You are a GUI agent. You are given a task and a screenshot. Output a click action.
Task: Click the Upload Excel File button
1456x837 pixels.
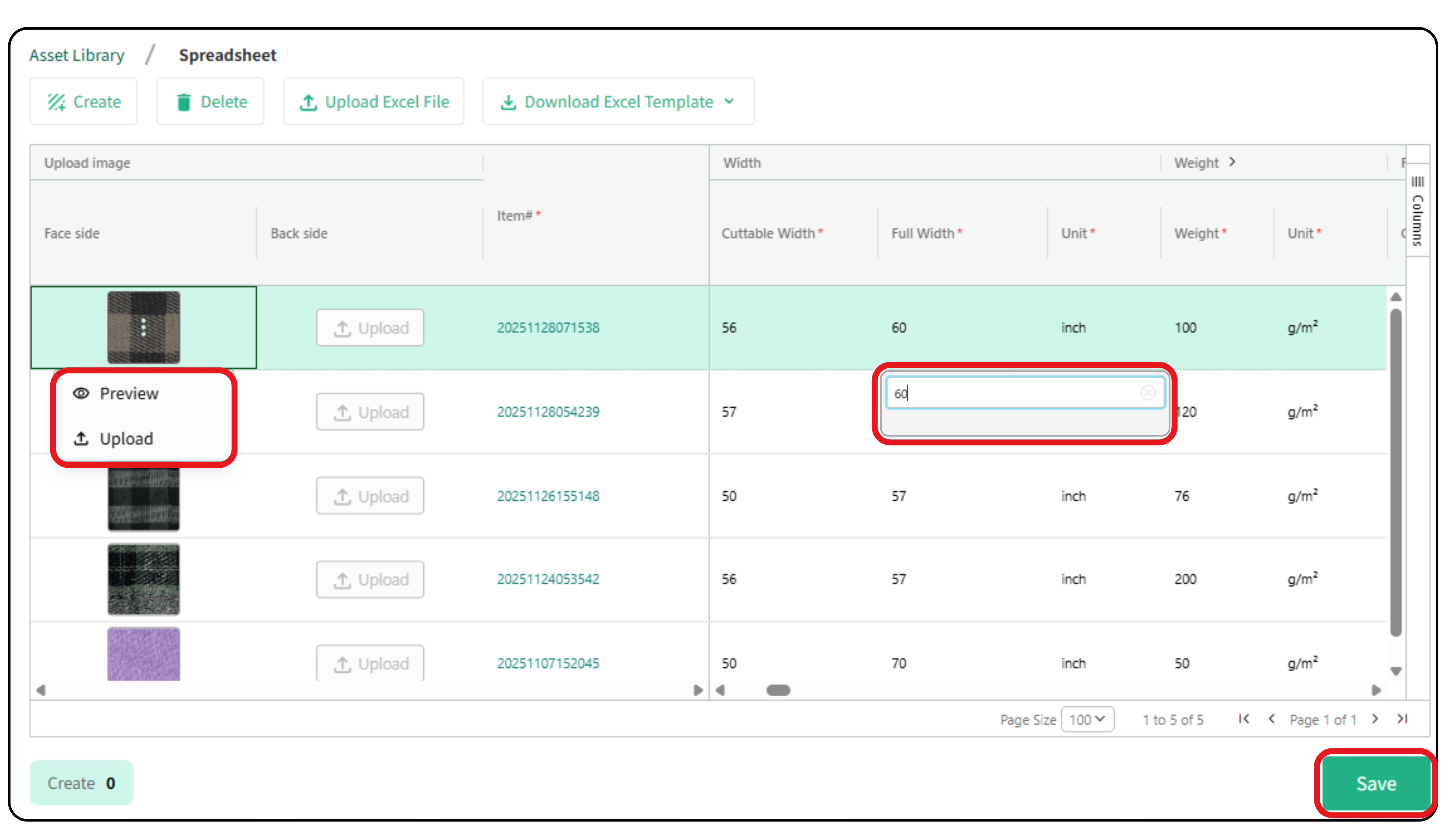pos(374,102)
